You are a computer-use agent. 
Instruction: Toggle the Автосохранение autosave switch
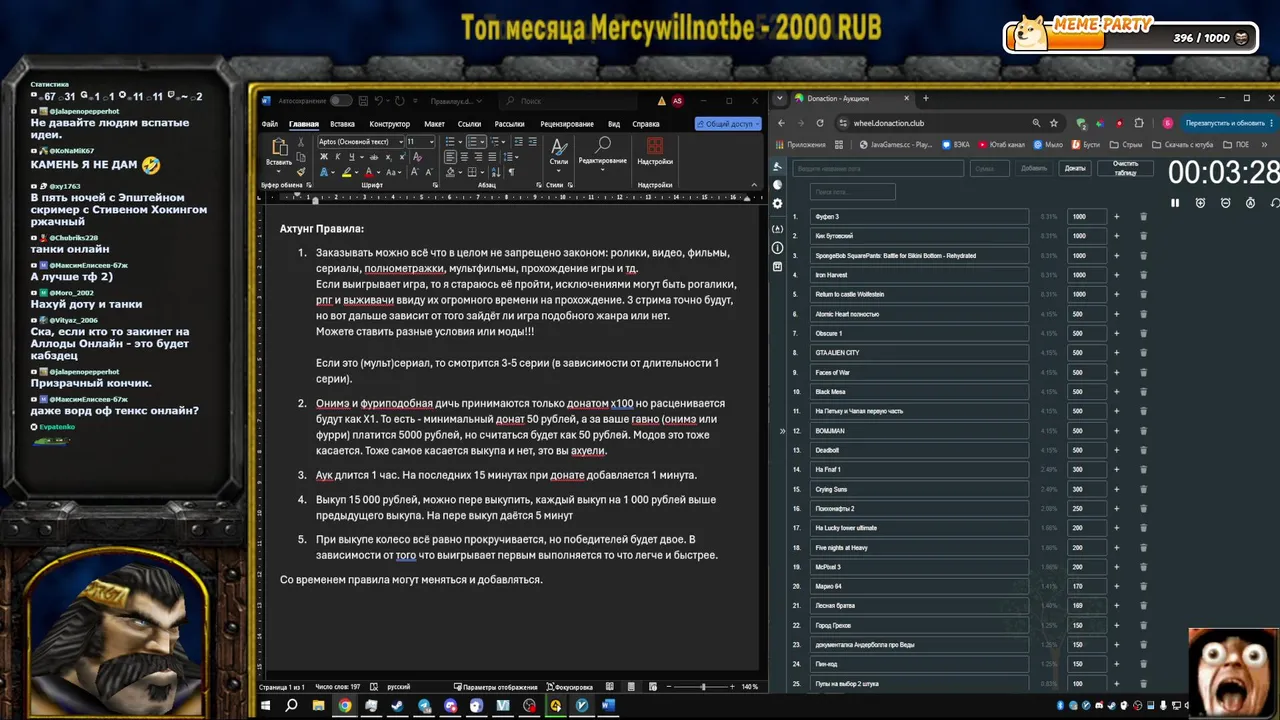(x=341, y=100)
